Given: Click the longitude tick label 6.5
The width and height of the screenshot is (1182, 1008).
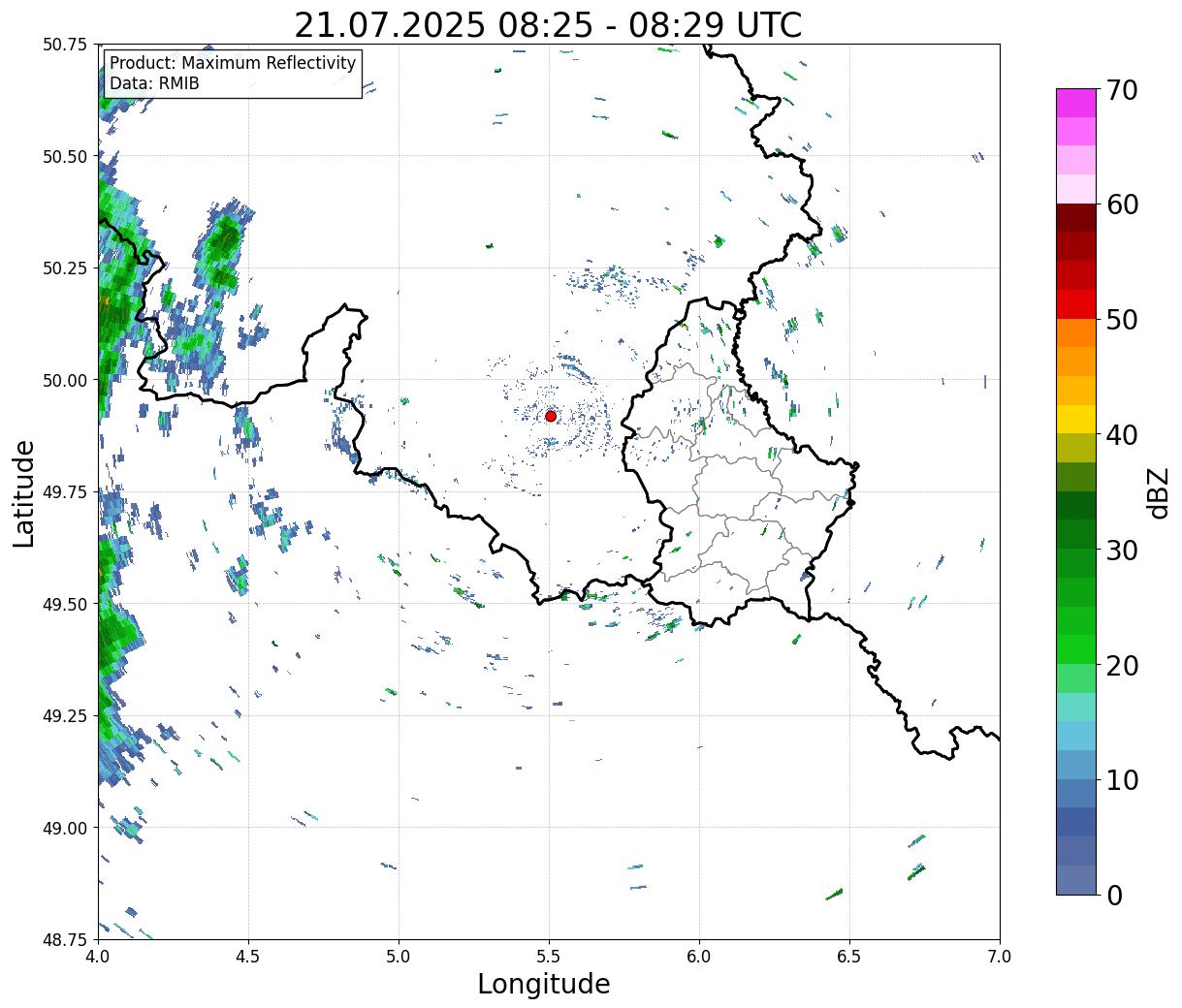Looking at the screenshot, I should 849,957.
